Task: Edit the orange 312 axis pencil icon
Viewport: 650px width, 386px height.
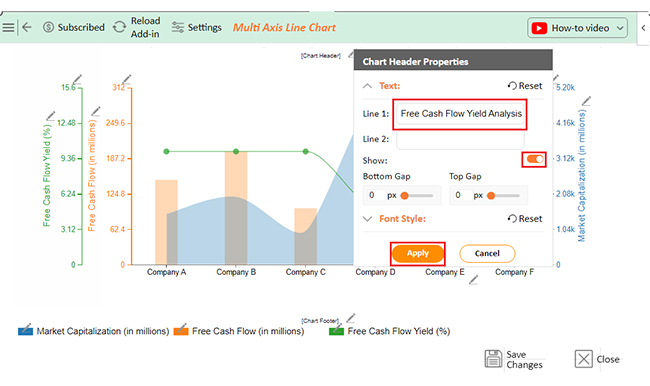Action: click(127, 79)
